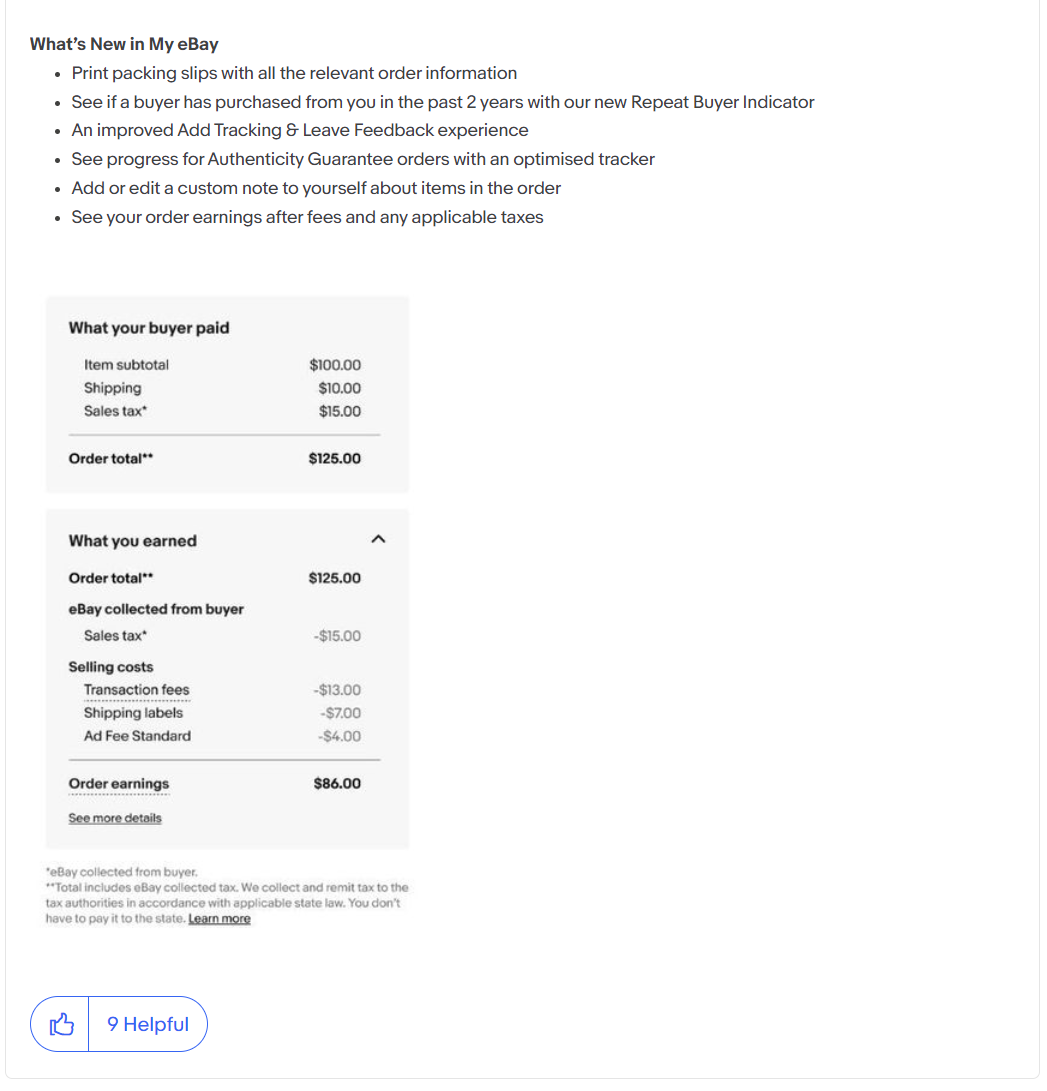This screenshot has width=1047, height=1091.
Task: Click the Ad Fee Standard line
Action: coord(137,736)
